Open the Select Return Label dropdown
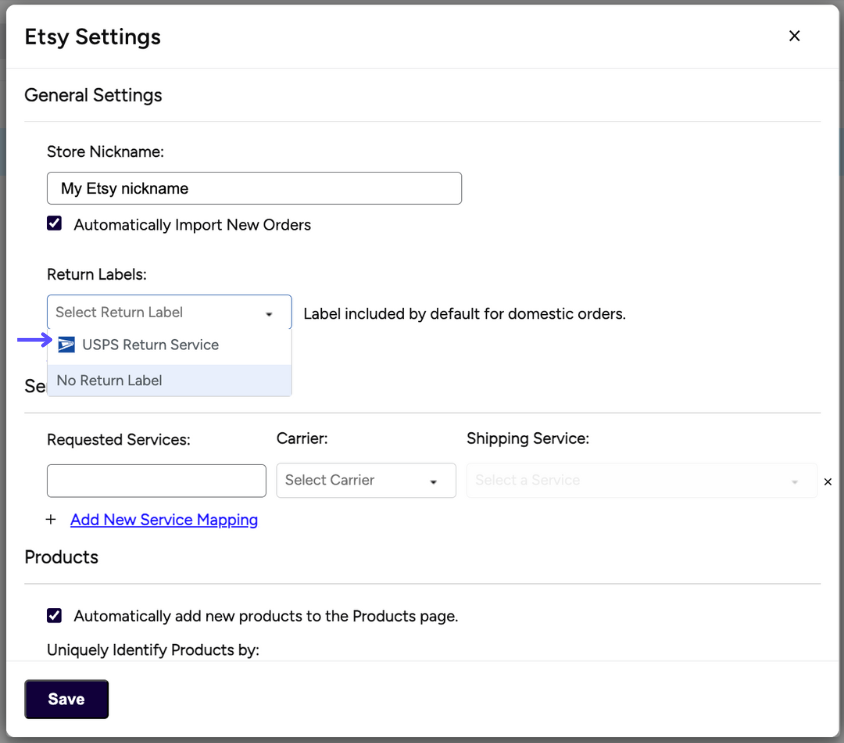Viewport: 844px width, 743px height. (x=169, y=312)
